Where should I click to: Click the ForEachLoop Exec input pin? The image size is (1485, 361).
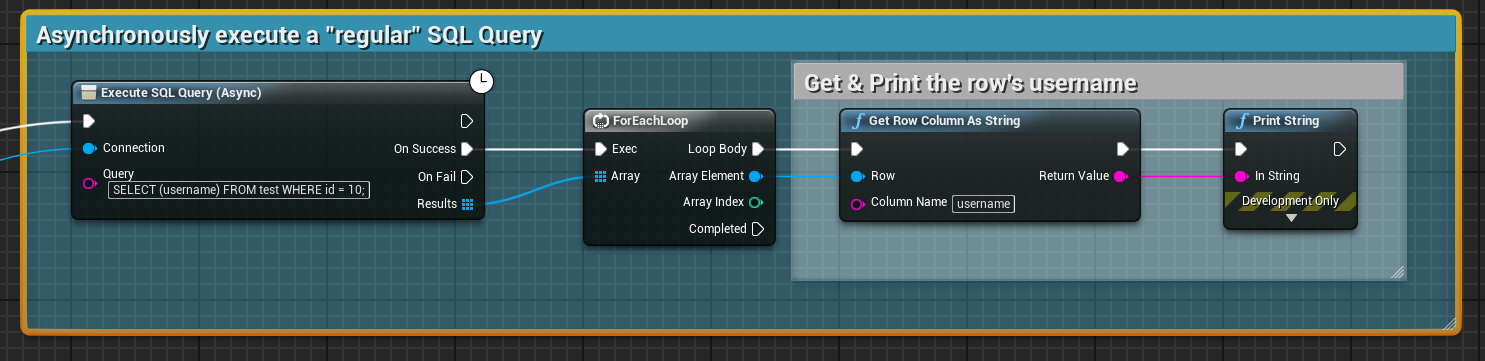coord(600,149)
